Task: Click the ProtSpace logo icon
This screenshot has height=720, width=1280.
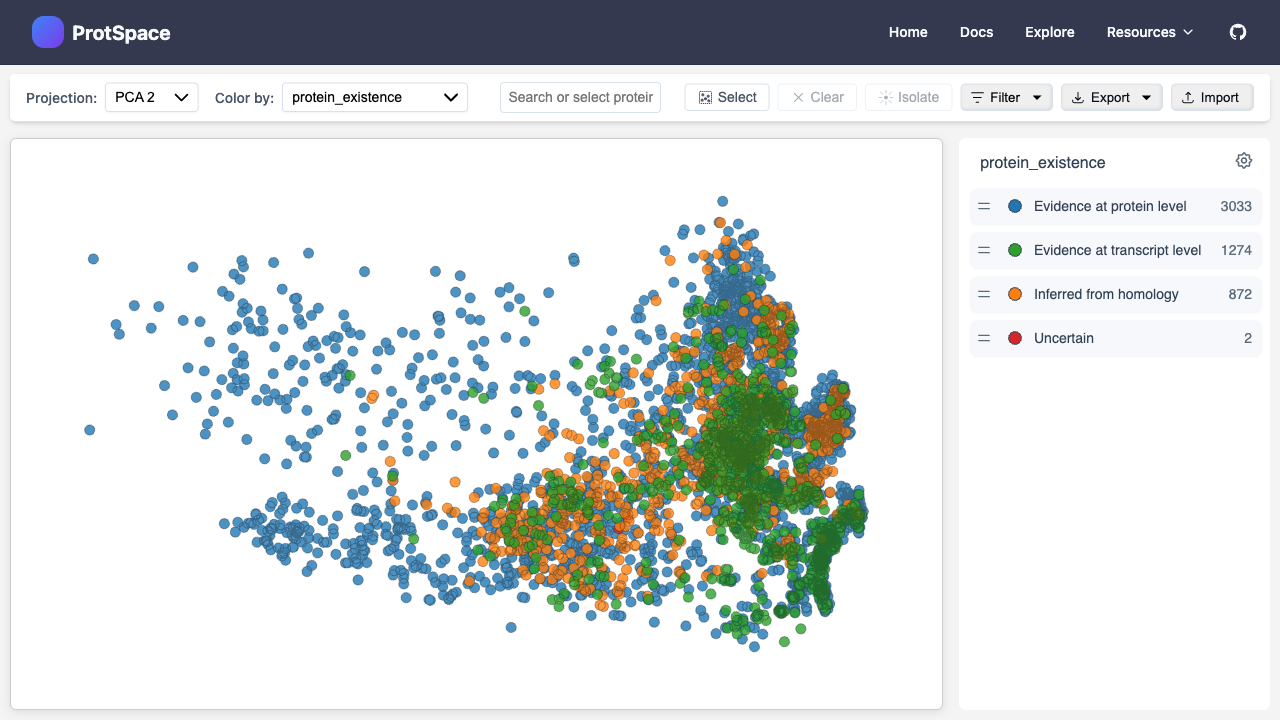Action: [48, 32]
